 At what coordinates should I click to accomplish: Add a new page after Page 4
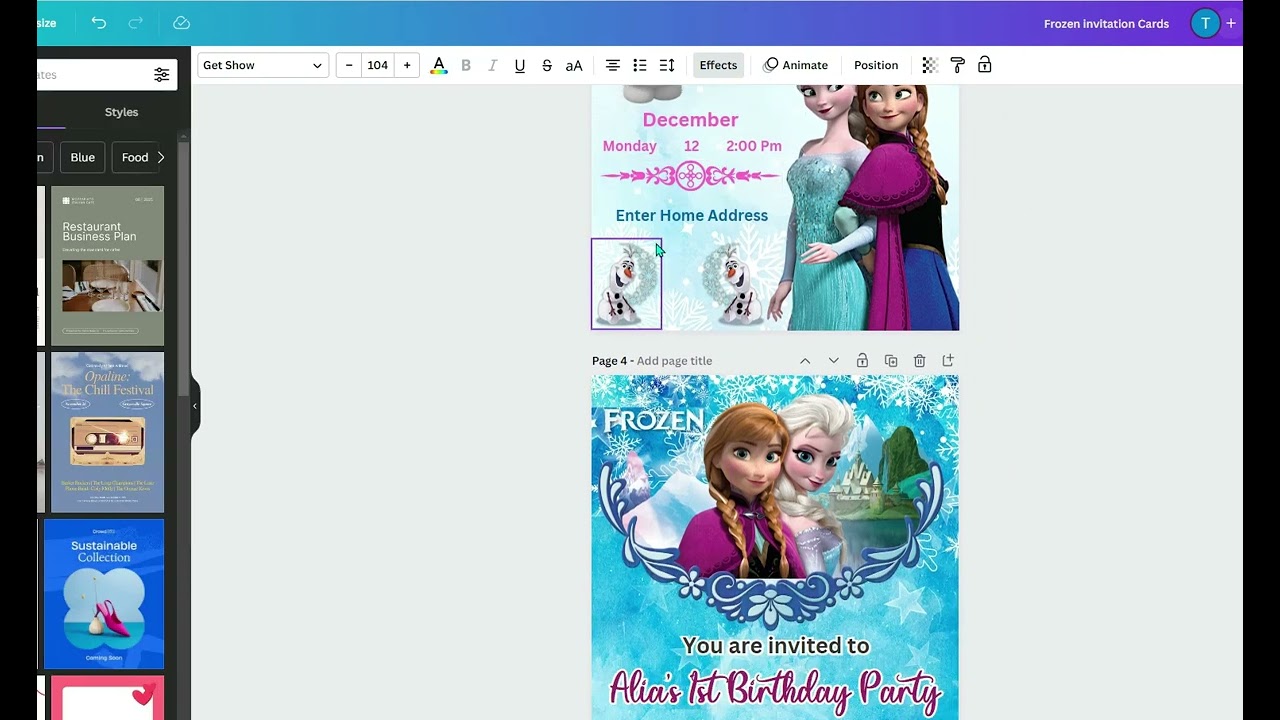948,361
